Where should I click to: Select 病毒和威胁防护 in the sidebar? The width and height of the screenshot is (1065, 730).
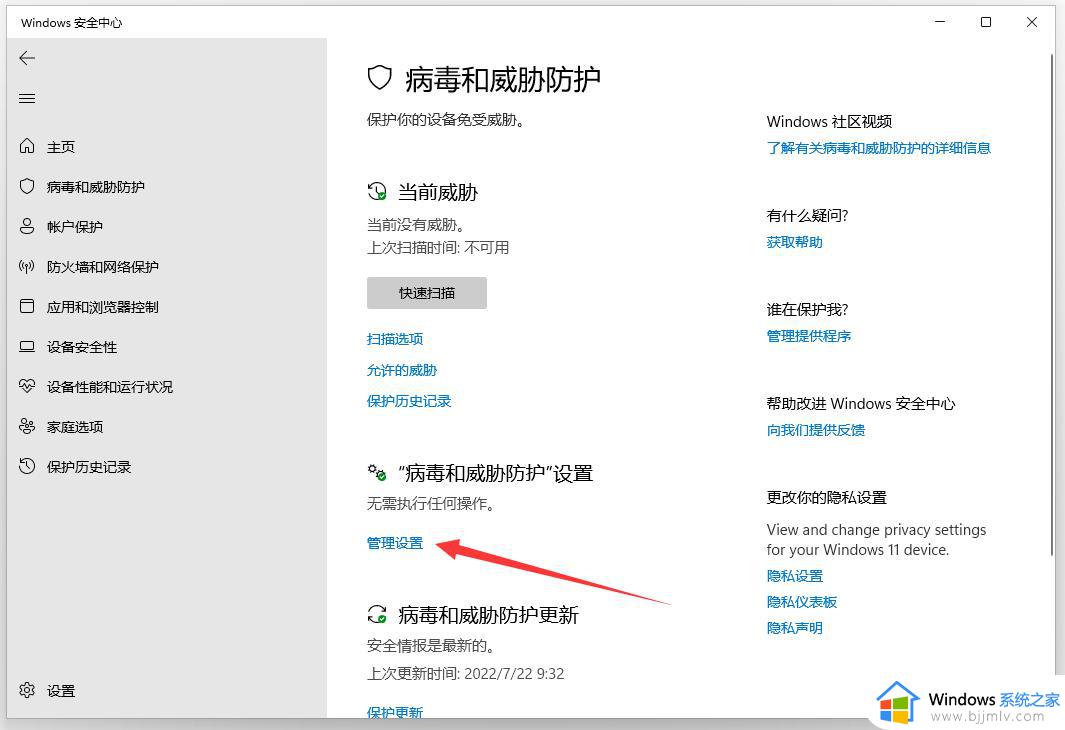[96, 187]
